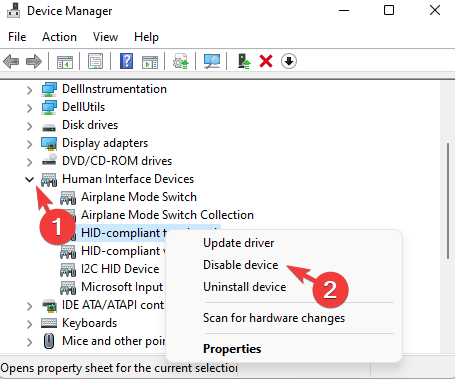
Task: Click the DellUtils monitor icon
Action: [49, 107]
